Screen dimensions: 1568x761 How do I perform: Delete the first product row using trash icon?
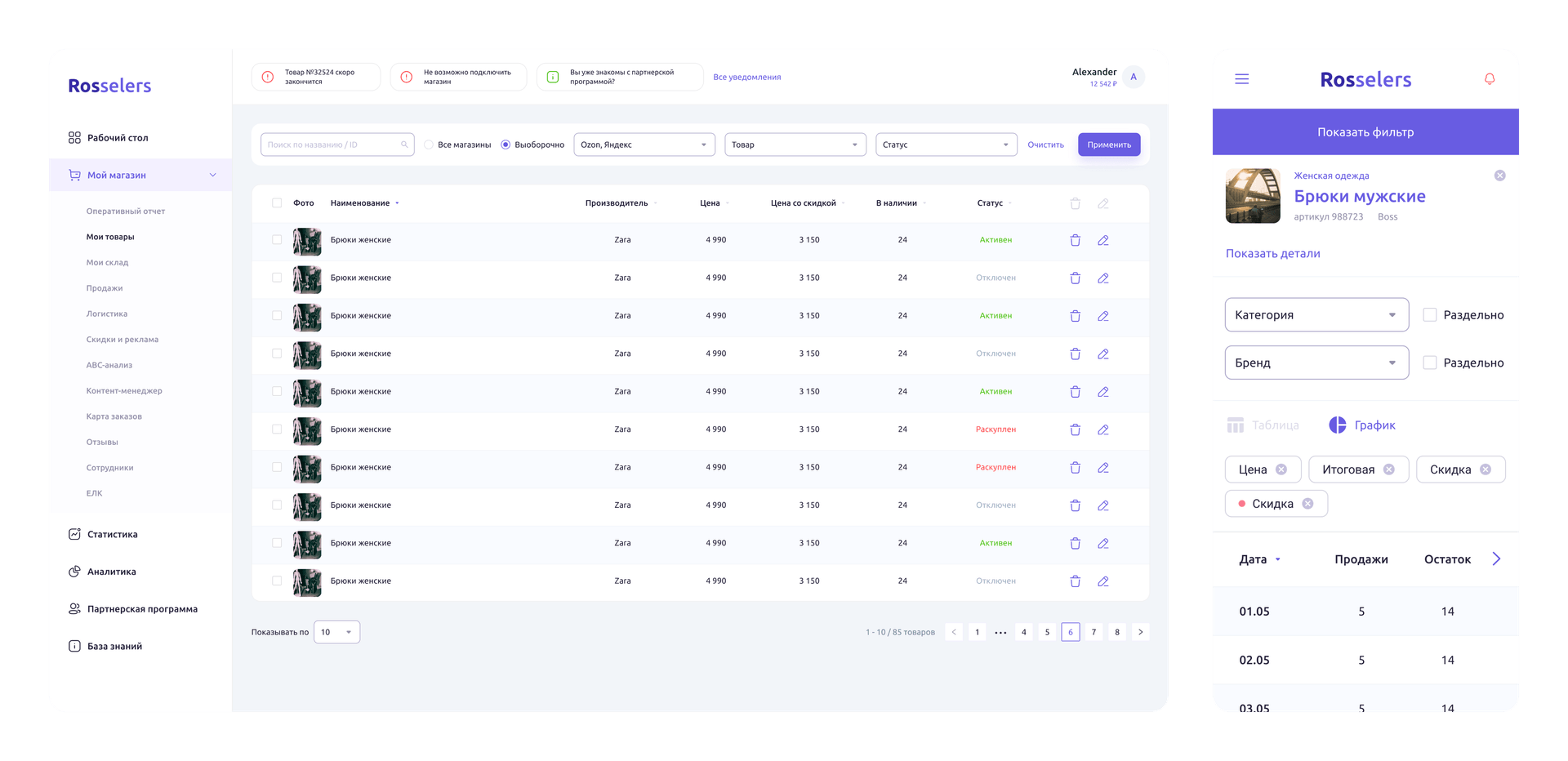point(1075,240)
